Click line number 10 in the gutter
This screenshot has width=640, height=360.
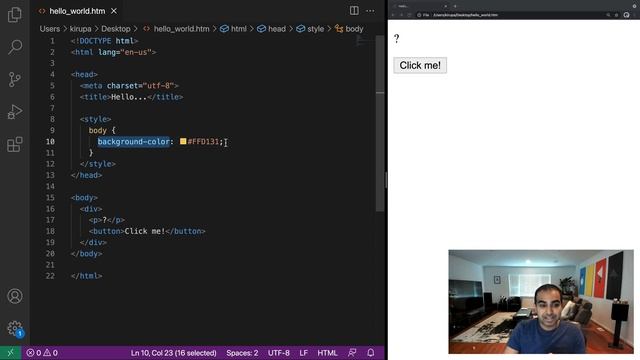(x=50, y=141)
